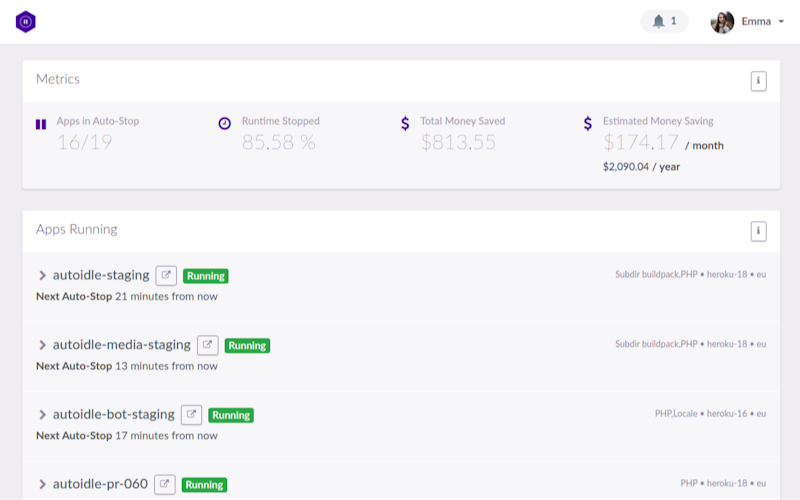The image size is (800, 500).
Task: Click the Apps in Auto-Stop pause icon
Action: point(41,124)
